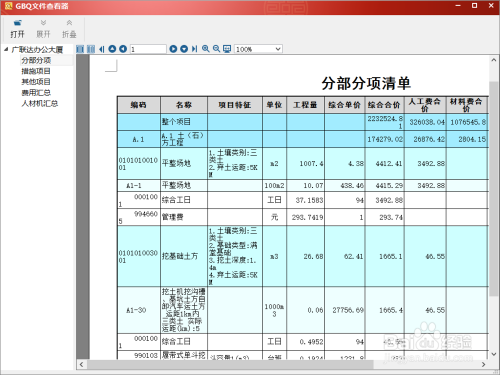Click the 折叠 collapse-all button
Viewport: 500px width, 375px height.
click(69, 29)
